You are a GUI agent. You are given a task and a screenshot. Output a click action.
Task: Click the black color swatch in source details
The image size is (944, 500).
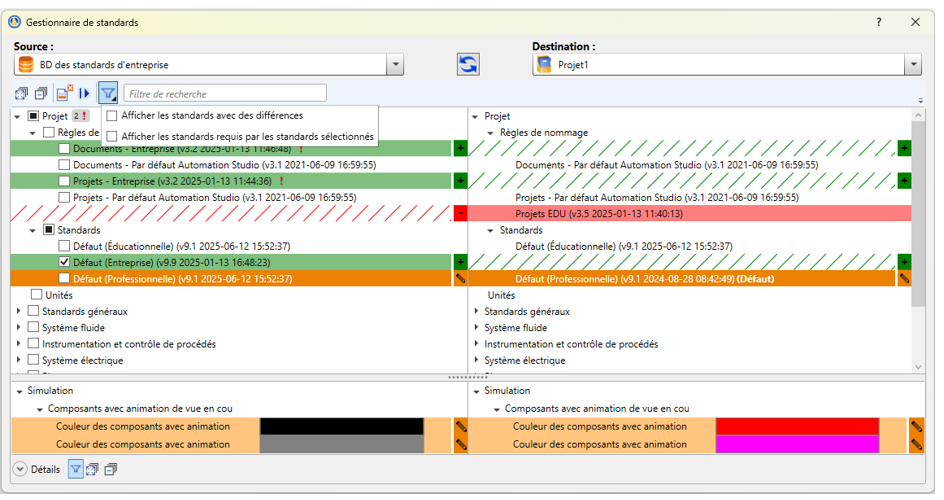coord(342,427)
